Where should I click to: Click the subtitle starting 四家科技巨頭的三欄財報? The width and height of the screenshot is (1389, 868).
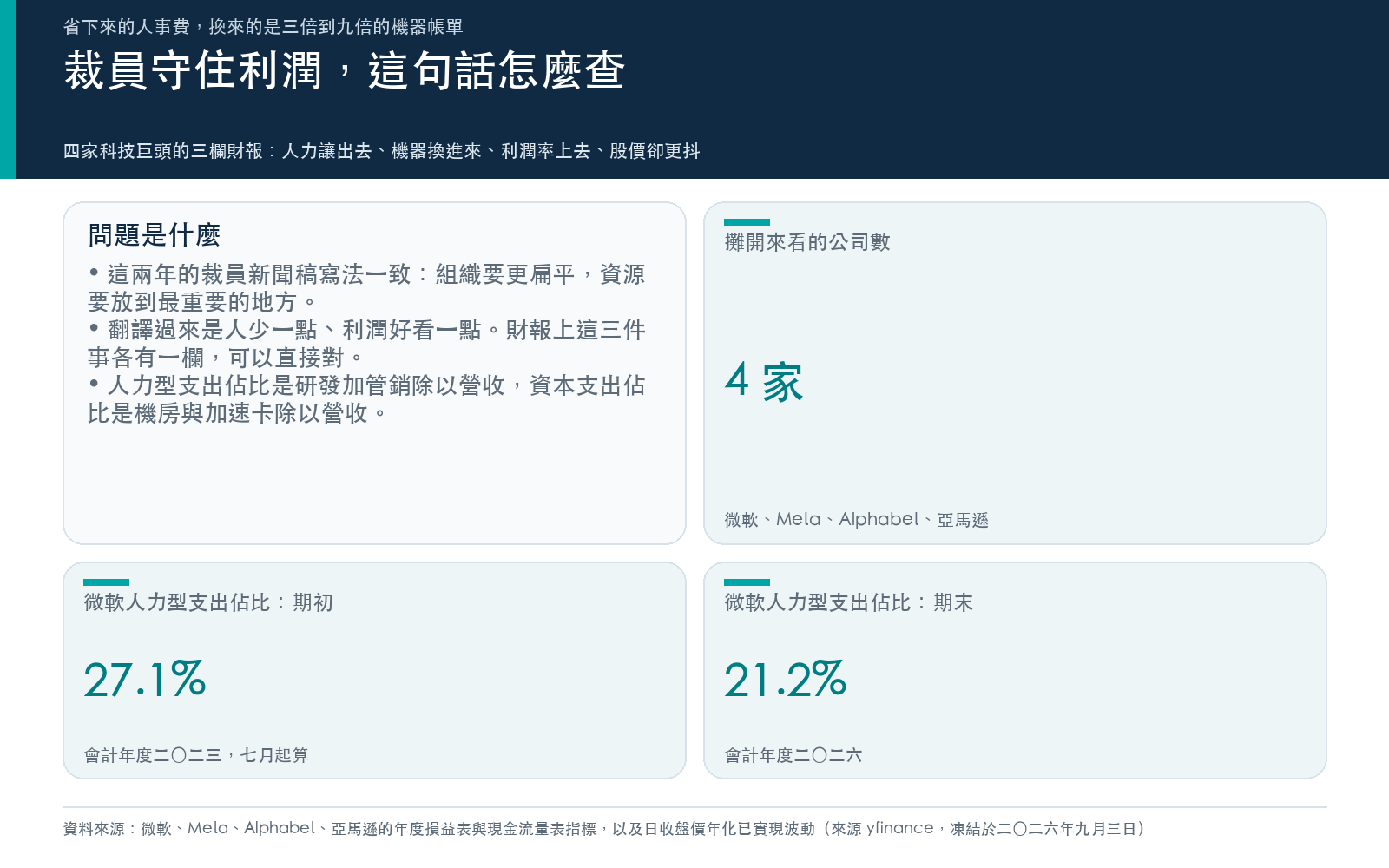(x=382, y=151)
